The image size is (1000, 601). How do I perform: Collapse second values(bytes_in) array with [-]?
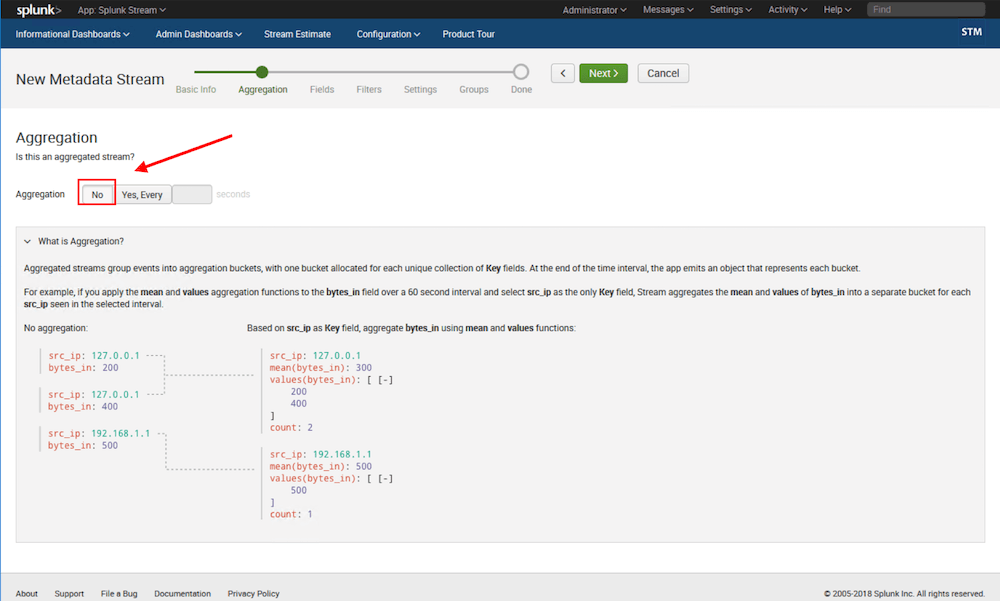385,479
